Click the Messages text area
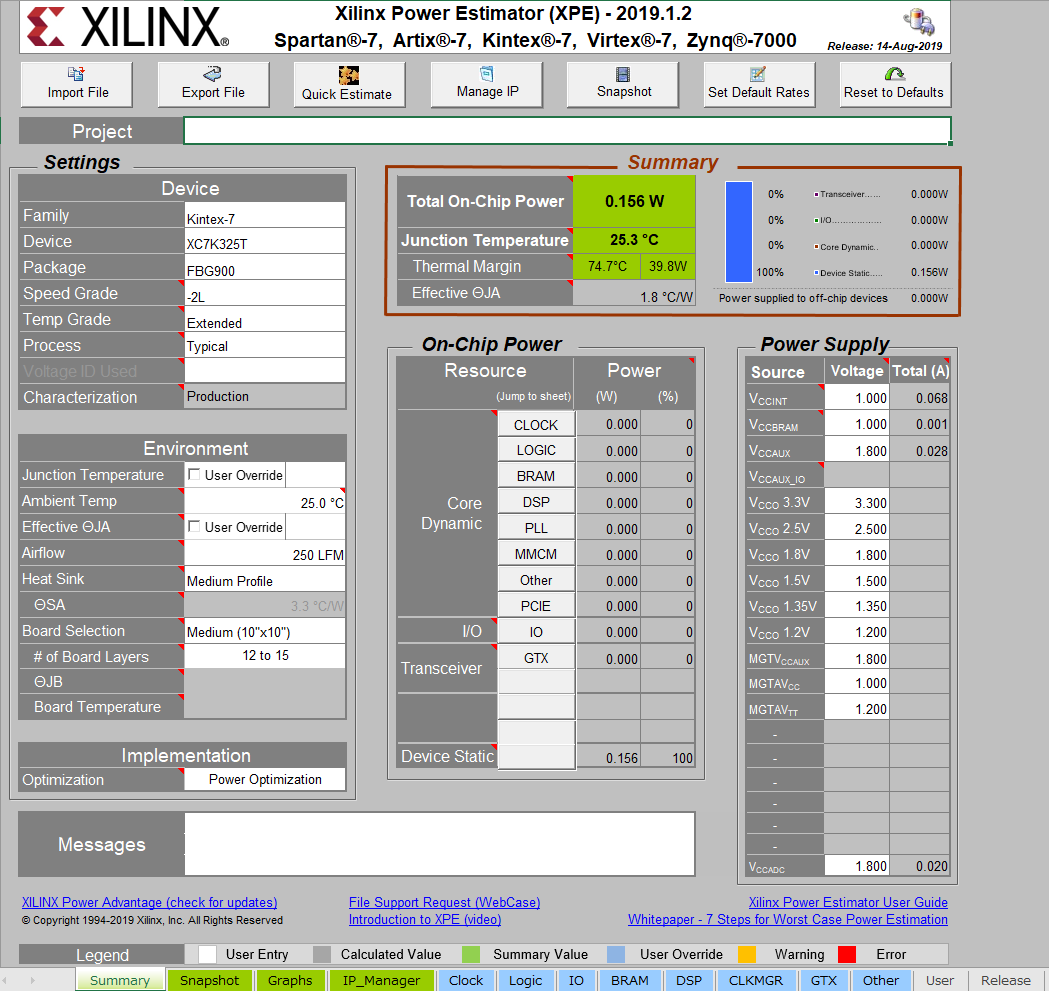Screen dimensions: 1049x991 click(x=440, y=844)
